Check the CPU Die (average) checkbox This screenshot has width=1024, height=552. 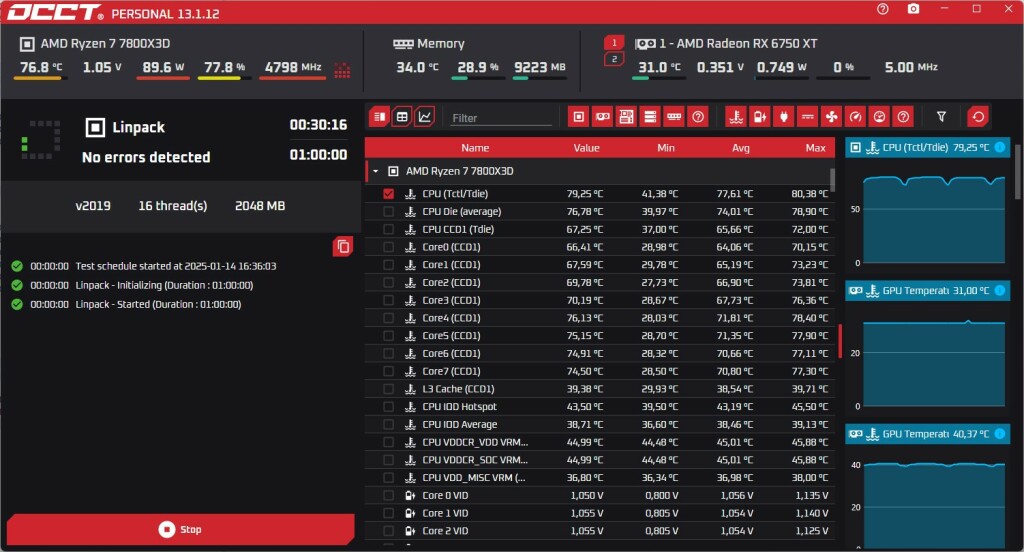pos(389,212)
